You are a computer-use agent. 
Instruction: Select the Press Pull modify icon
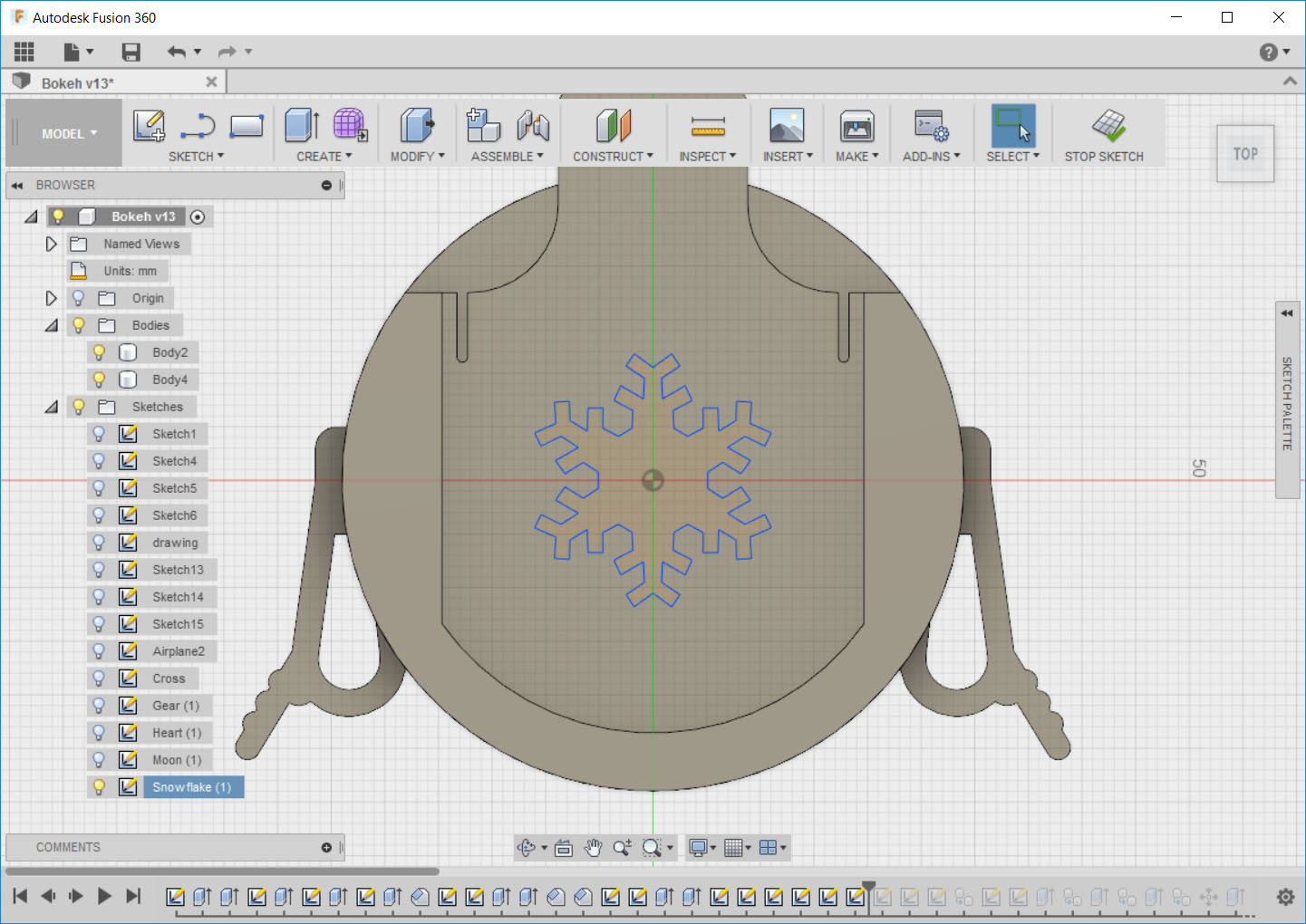point(417,125)
